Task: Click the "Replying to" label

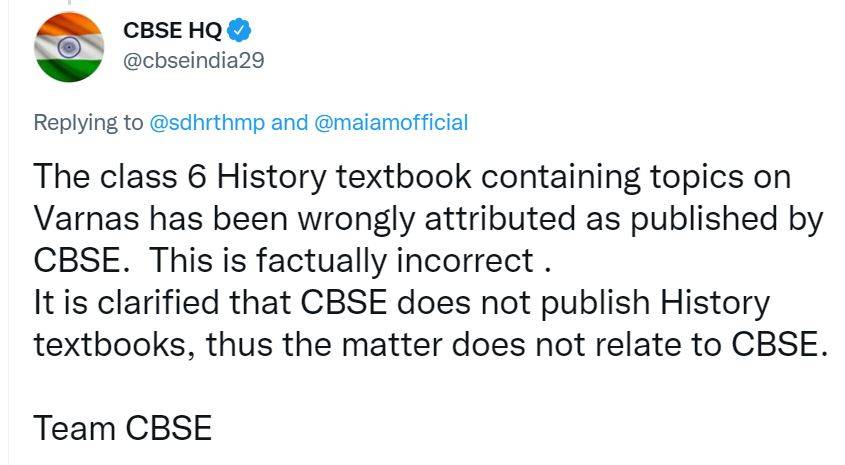Action: tap(89, 123)
